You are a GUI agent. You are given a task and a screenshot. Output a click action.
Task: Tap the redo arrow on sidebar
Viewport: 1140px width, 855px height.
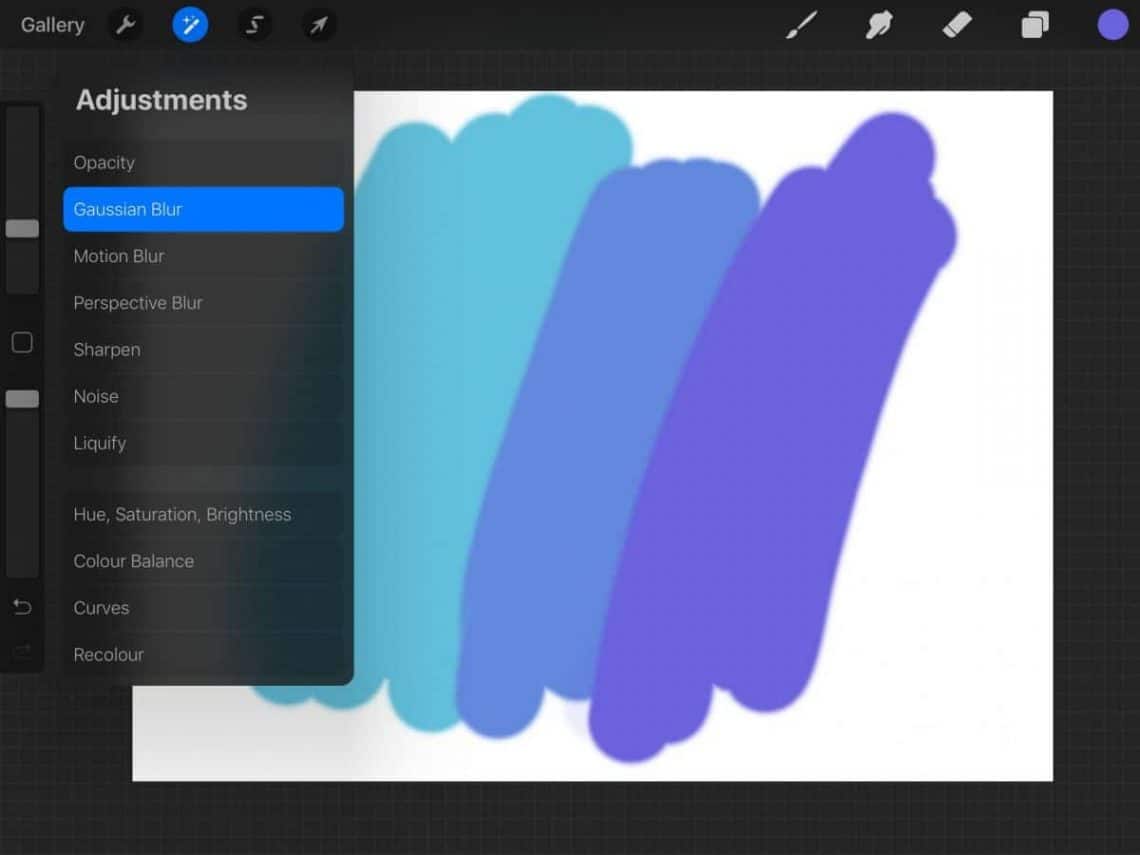23,649
